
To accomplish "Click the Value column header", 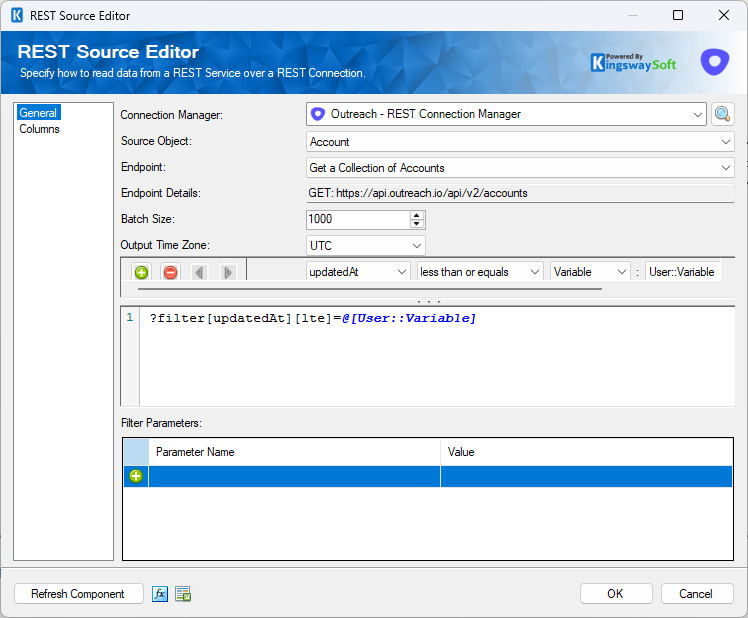I will [x=586, y=452].
